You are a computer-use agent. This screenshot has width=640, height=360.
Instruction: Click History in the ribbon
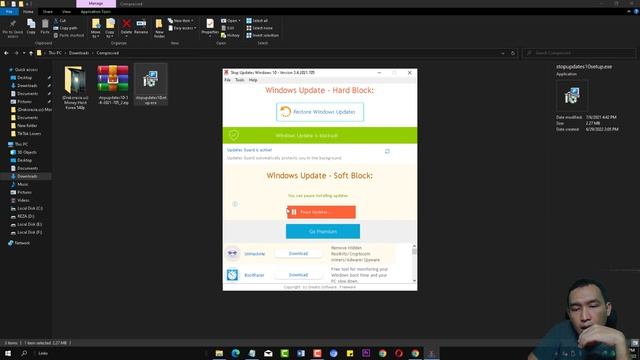pos(231,35)
